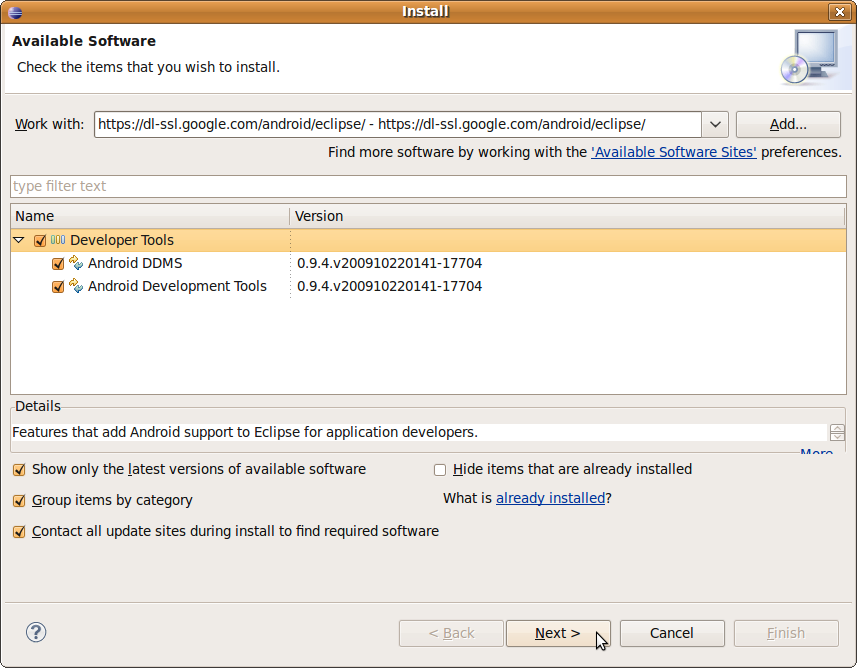Screen dimensions: 857x668
Task: Disable 'Group items by category'
Action: tap(19, 500)
